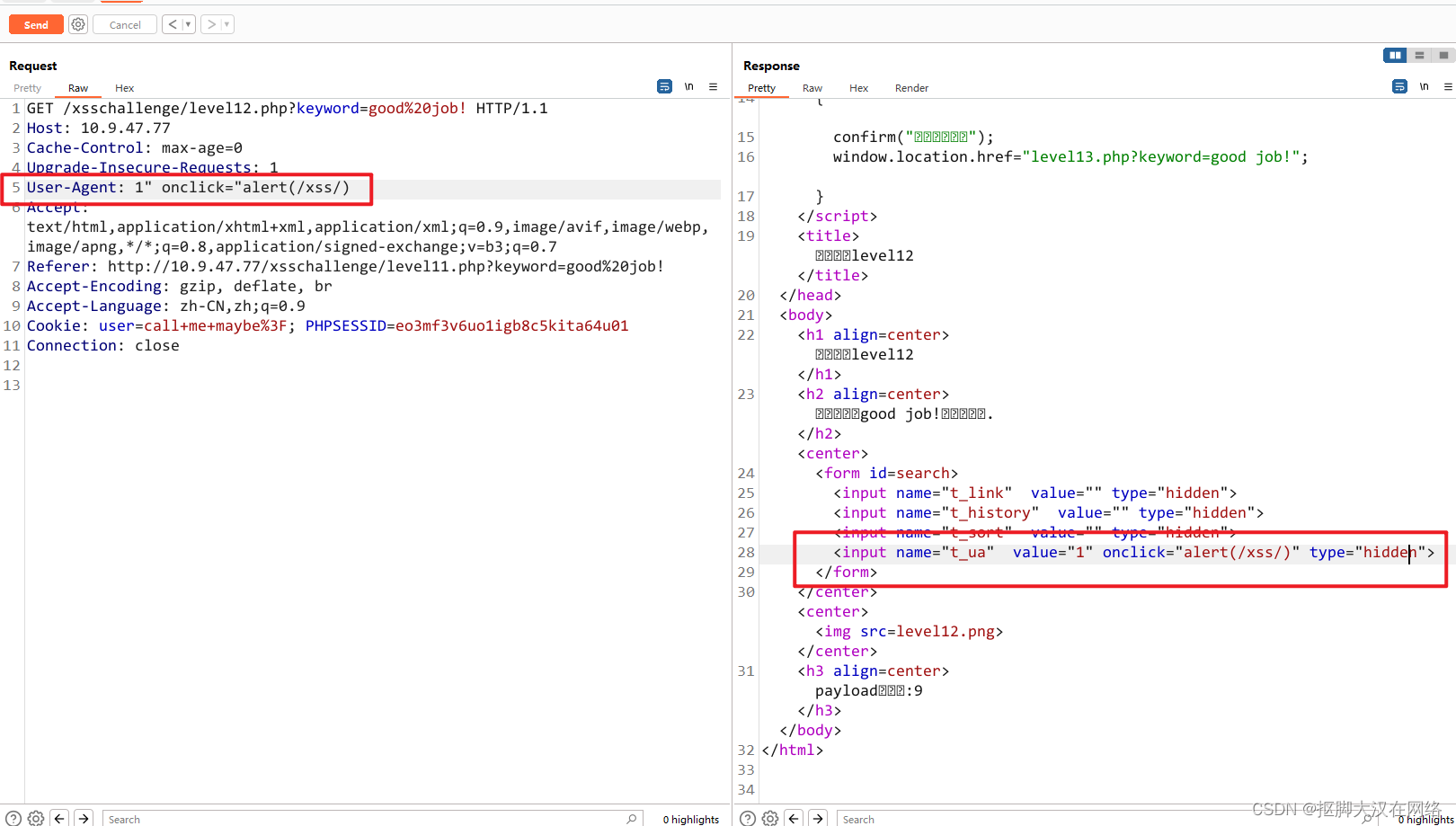1456x826 pixels.
Task: Click the magnifier icon in Request search
Action: 632,819
